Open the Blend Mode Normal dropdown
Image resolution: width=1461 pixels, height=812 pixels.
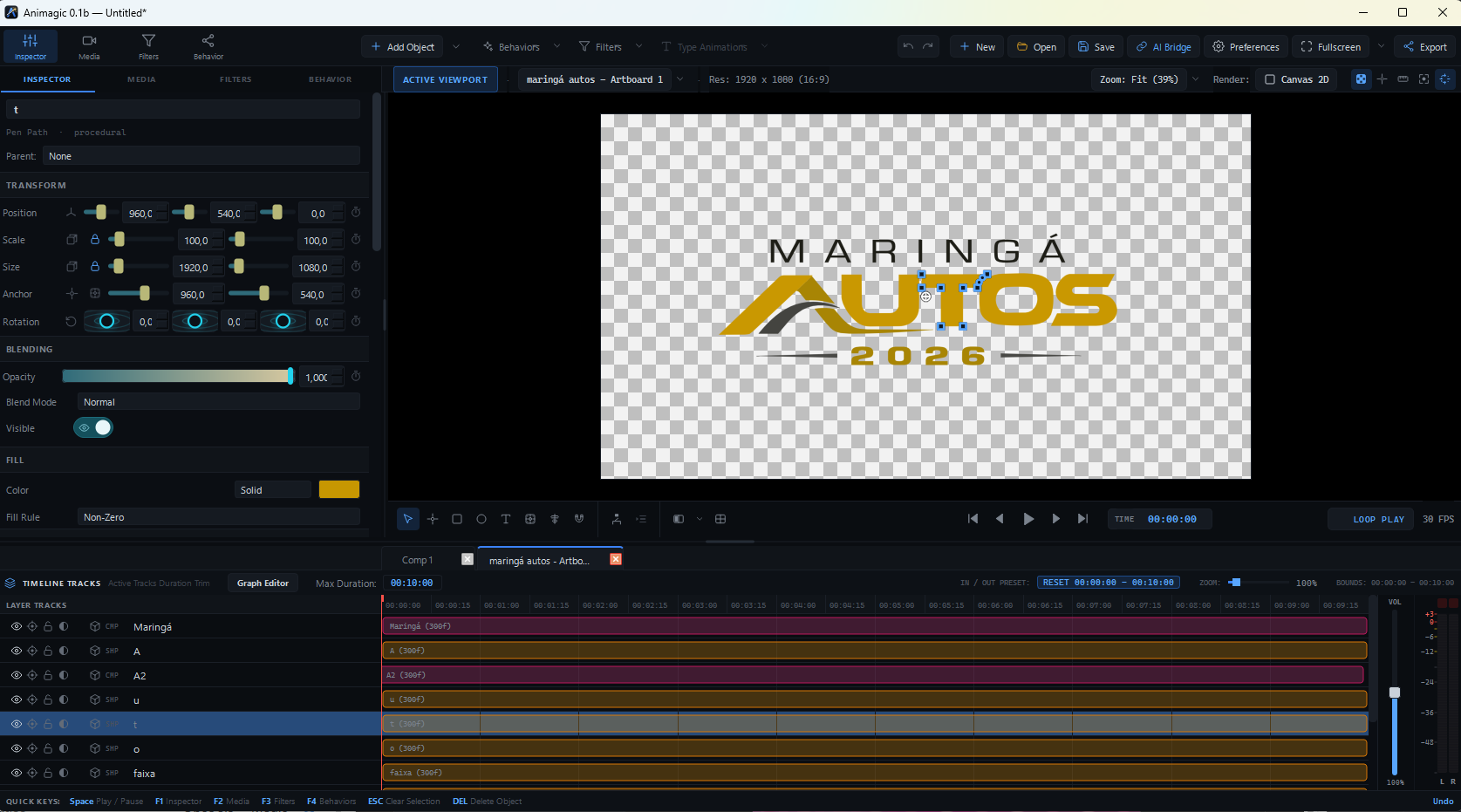pos(218,402)
